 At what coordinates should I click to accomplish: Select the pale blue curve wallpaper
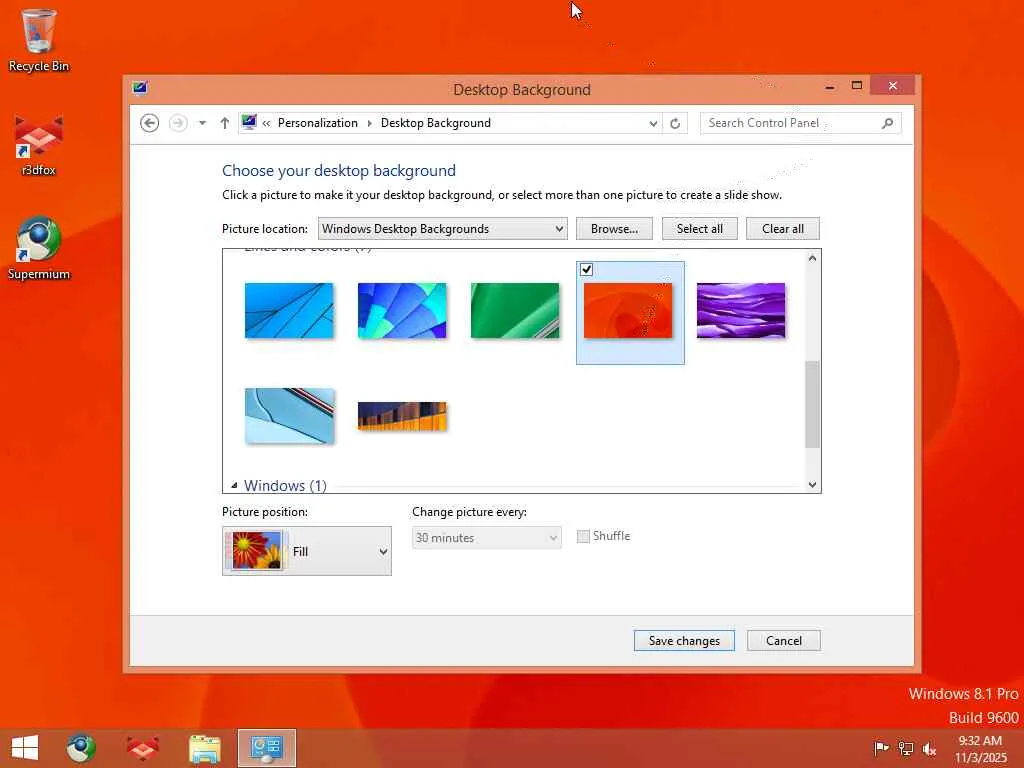click(x=289, y=416)
